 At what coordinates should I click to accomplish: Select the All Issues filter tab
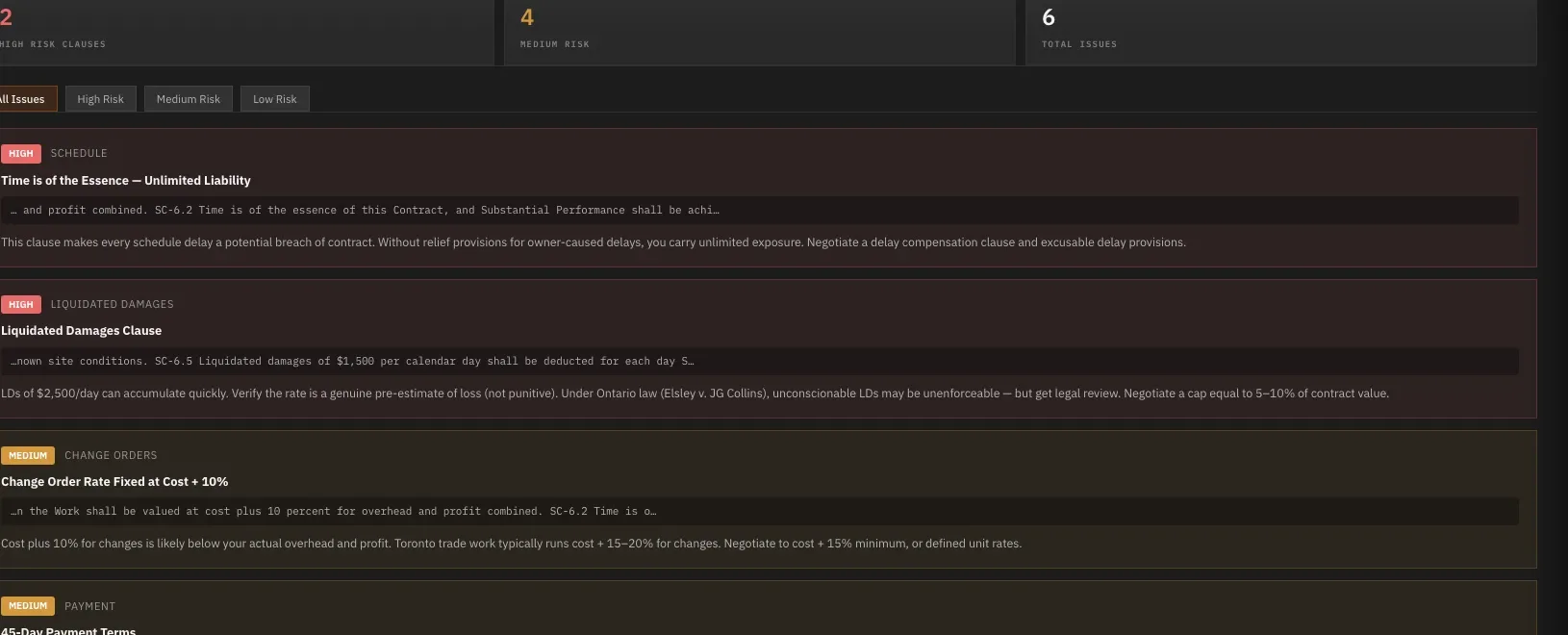tap(28, 99)
